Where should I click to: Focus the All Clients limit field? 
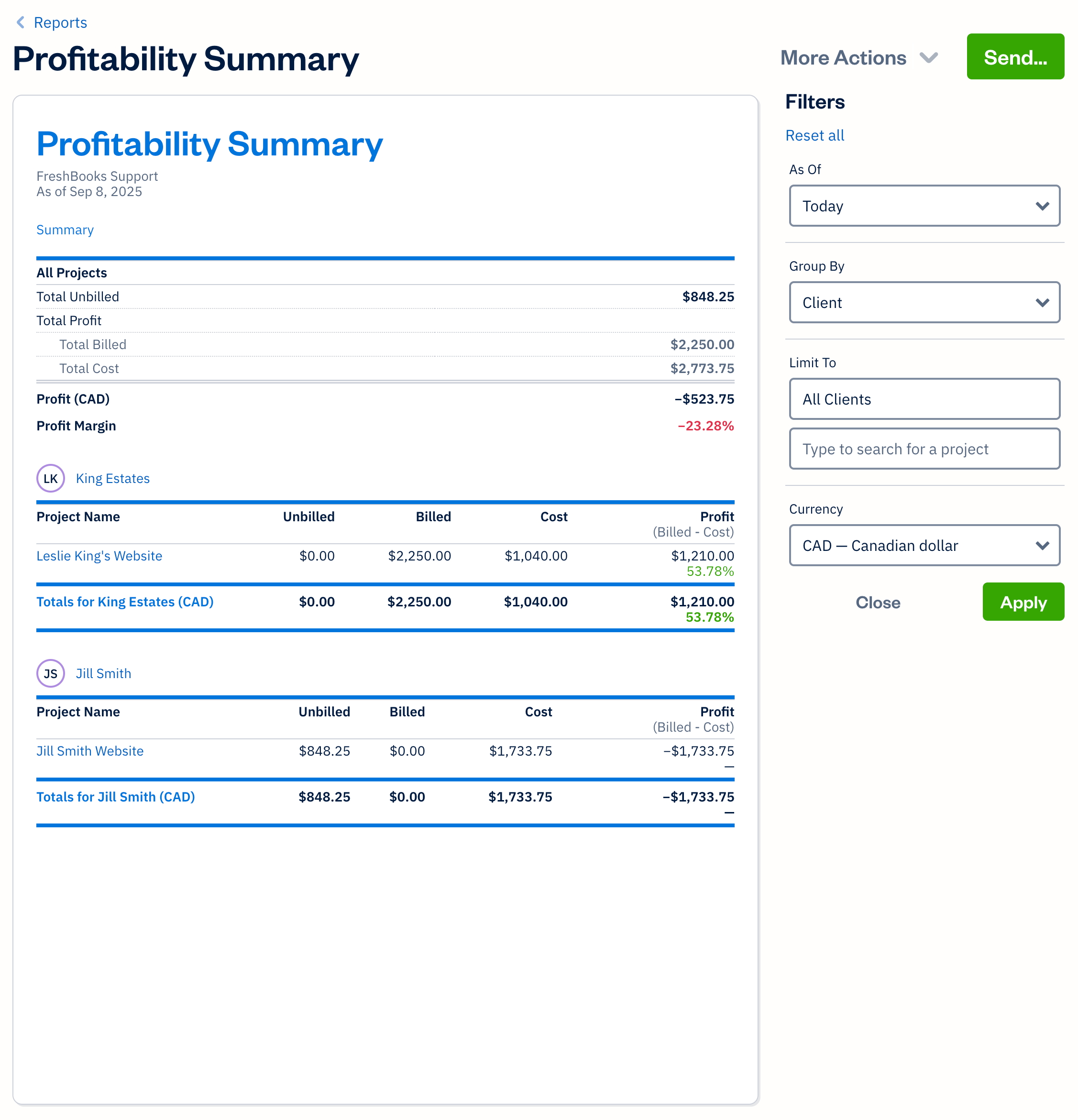pyautogui.click(x=924, y=399)
